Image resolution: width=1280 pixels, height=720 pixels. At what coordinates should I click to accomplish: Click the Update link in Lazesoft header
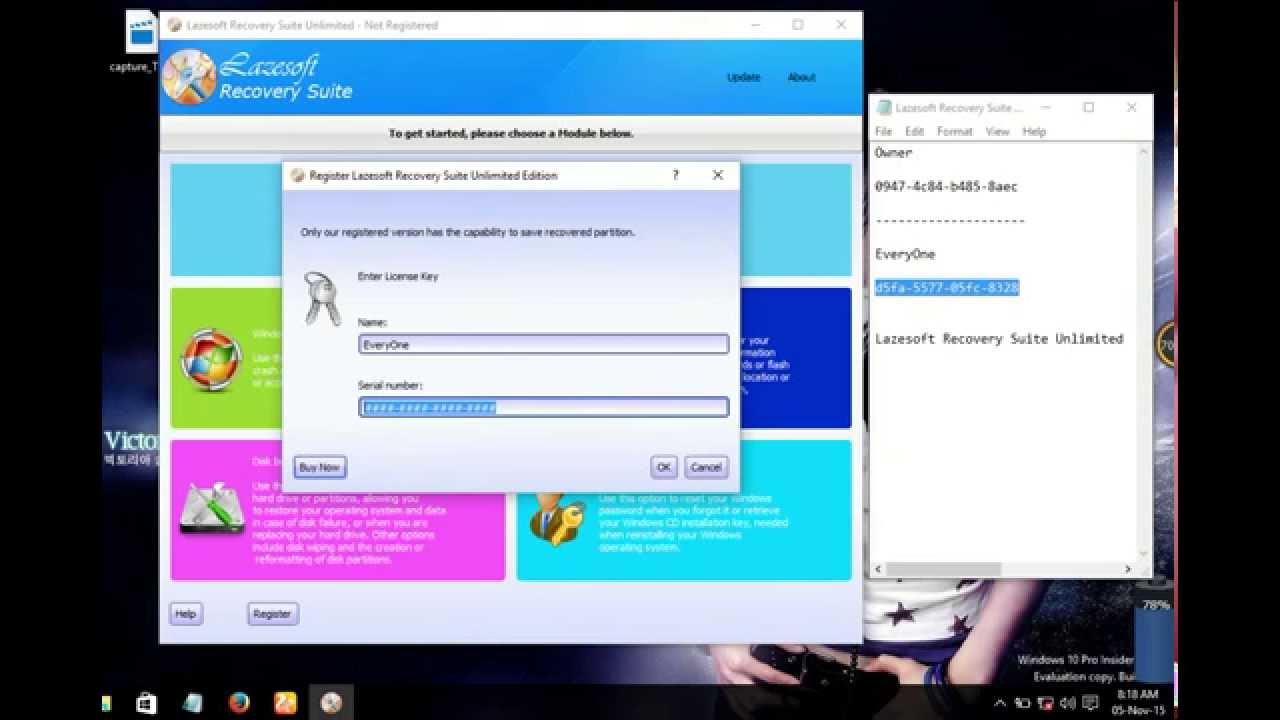(743, 77)
